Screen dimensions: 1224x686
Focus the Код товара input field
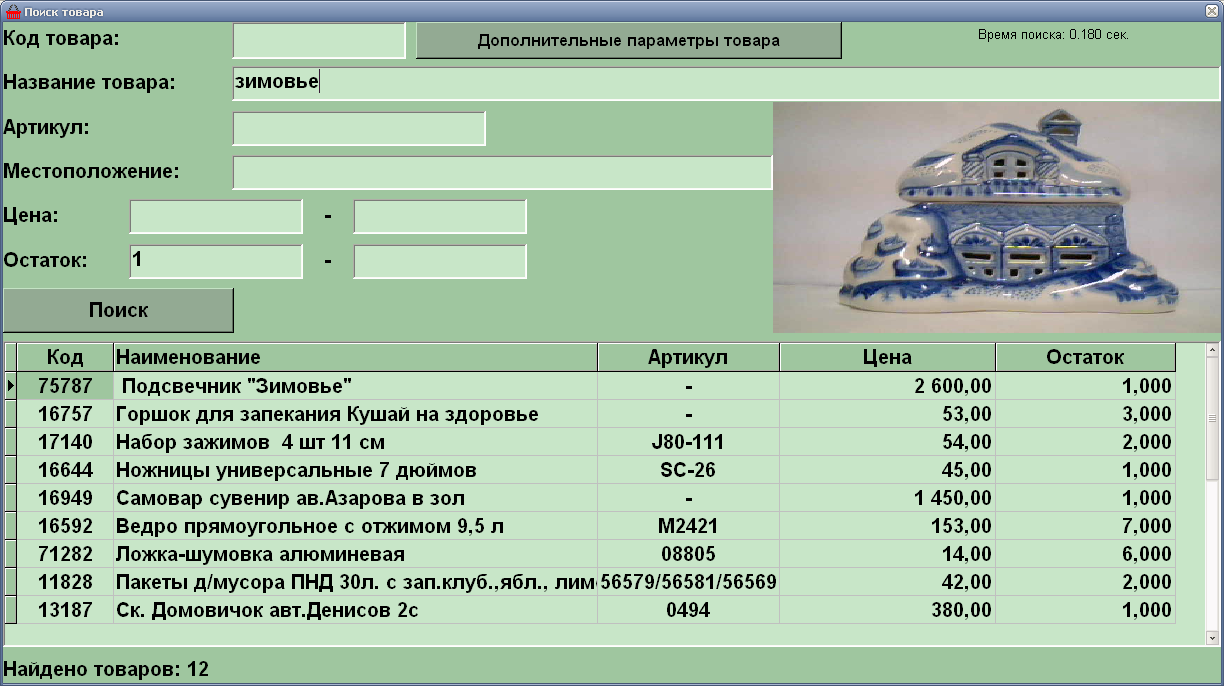tap(319, 40)
